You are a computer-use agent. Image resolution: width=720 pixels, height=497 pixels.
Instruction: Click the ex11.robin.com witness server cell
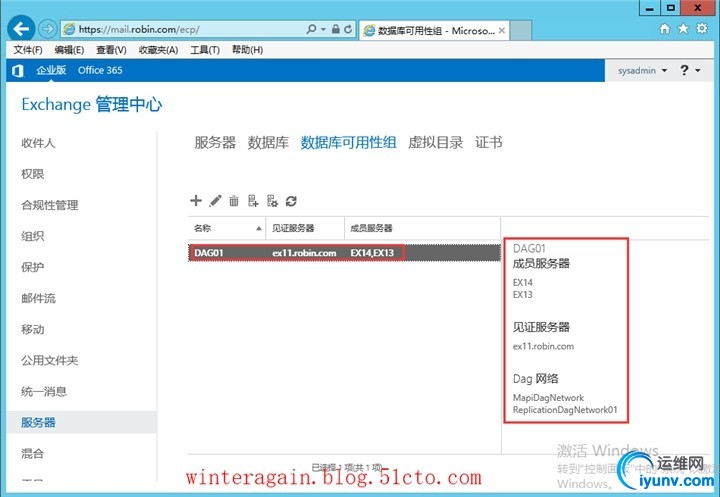click(304, 253)
